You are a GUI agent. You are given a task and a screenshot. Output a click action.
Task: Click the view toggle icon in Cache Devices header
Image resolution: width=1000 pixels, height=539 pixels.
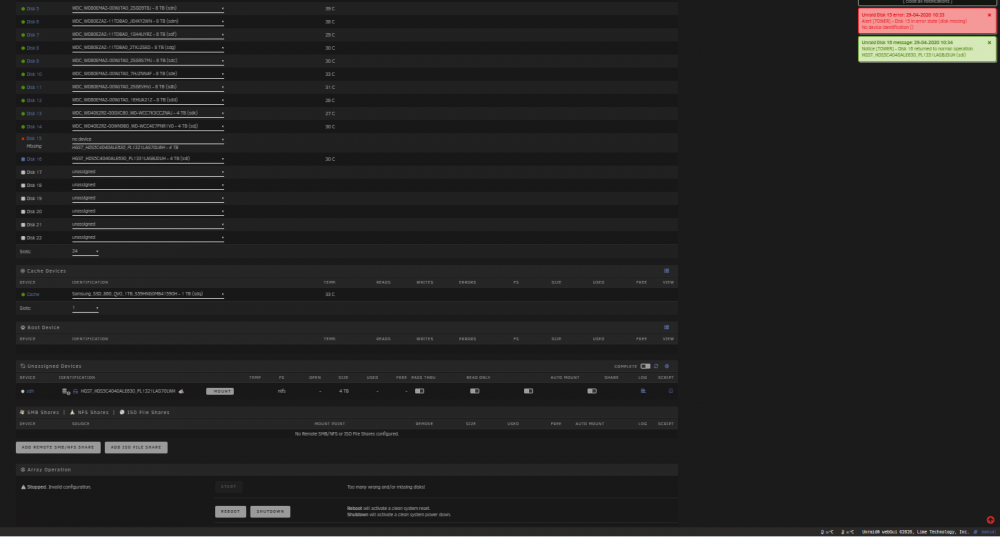(x=666, y=271)
